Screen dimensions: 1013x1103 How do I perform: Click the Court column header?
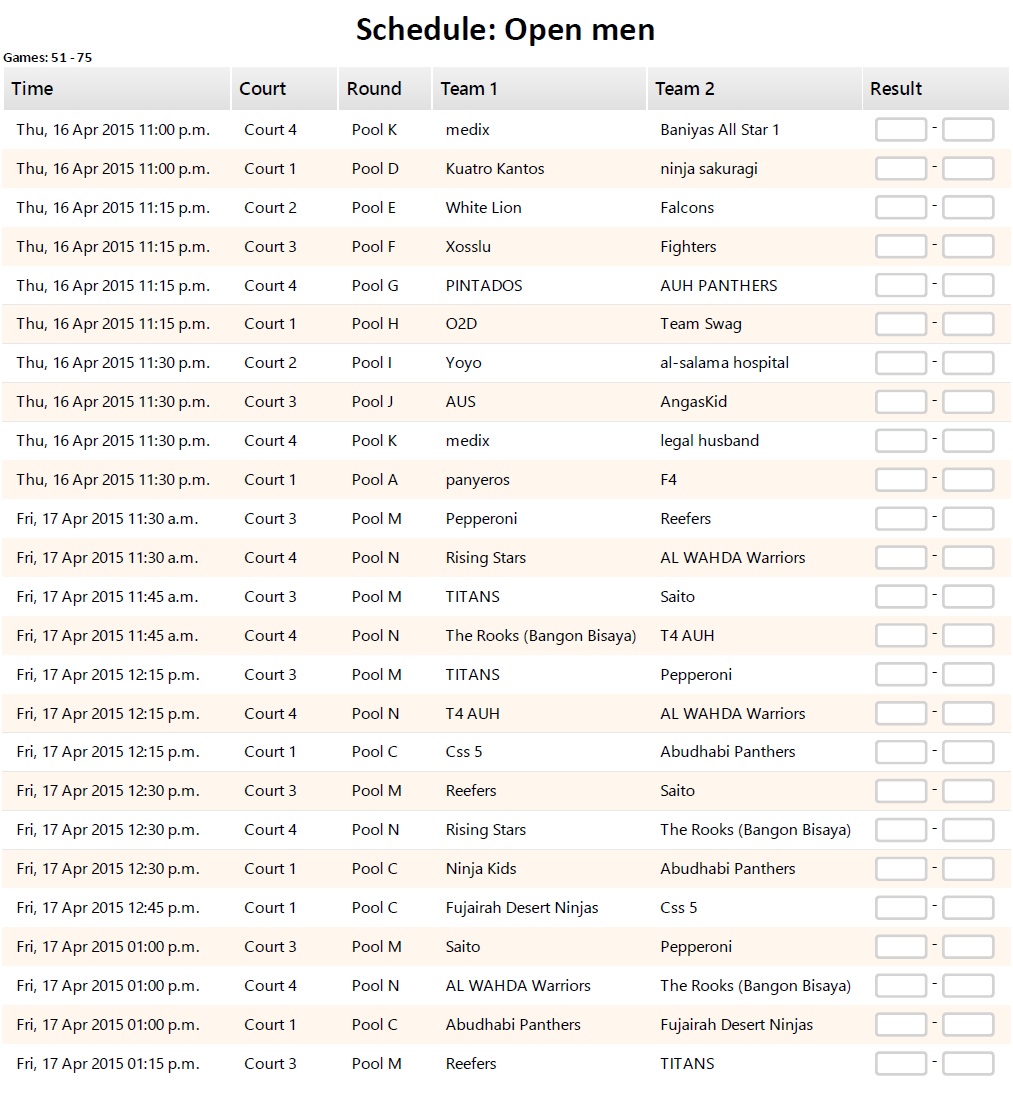[285, 89]
